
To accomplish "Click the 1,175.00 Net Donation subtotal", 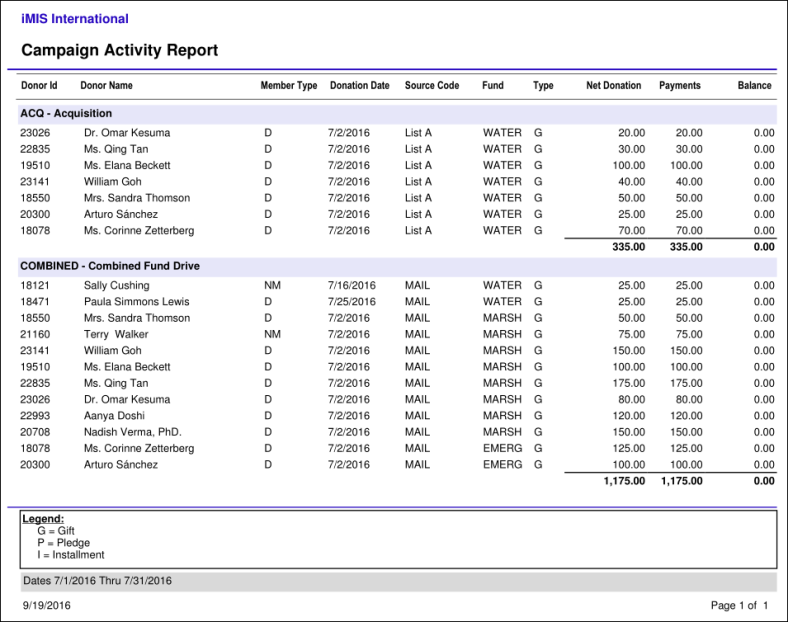I will 624,481.
